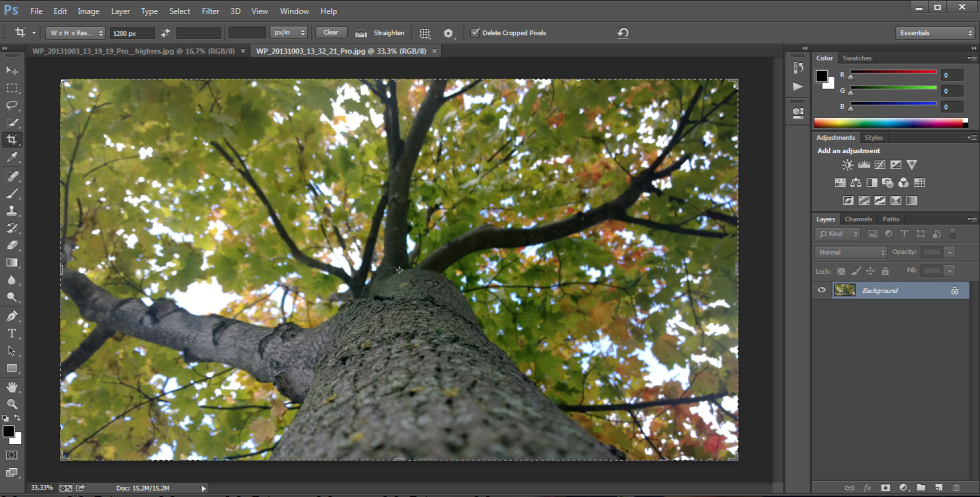The width and height of the screenshot is (980, 497).
Task: Click the Straighten tool icon
Action: [x=360, y=33]
